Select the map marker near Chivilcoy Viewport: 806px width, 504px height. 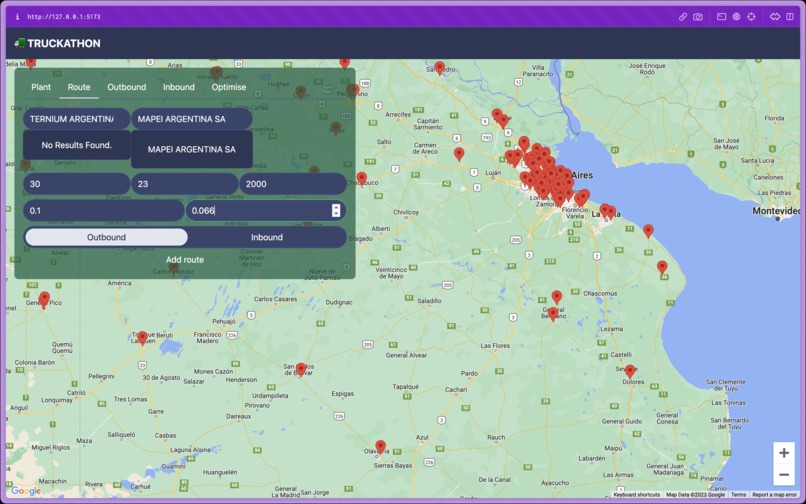point(362,178)
